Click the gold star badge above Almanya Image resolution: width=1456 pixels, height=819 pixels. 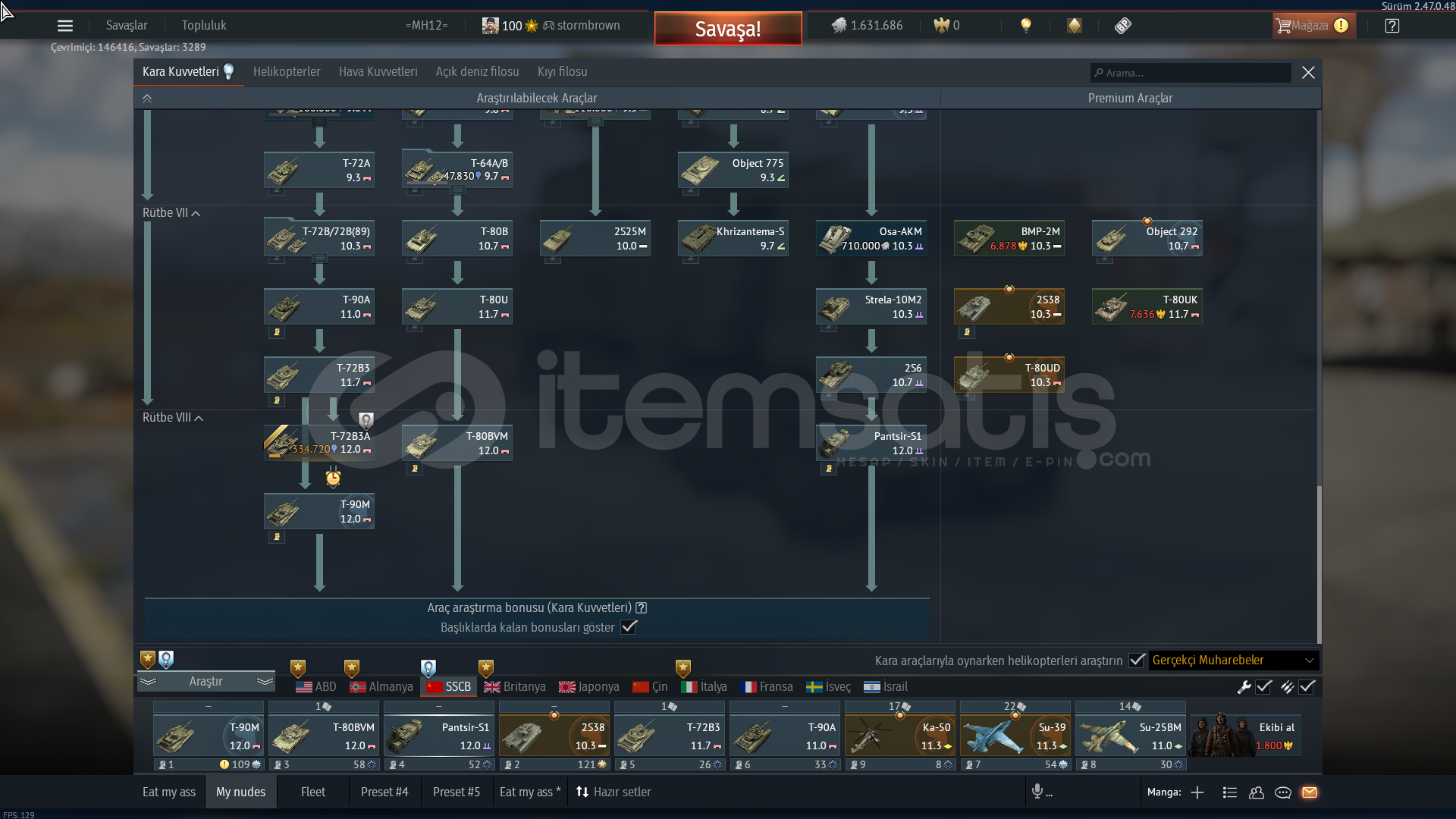(x=351, y=668)
